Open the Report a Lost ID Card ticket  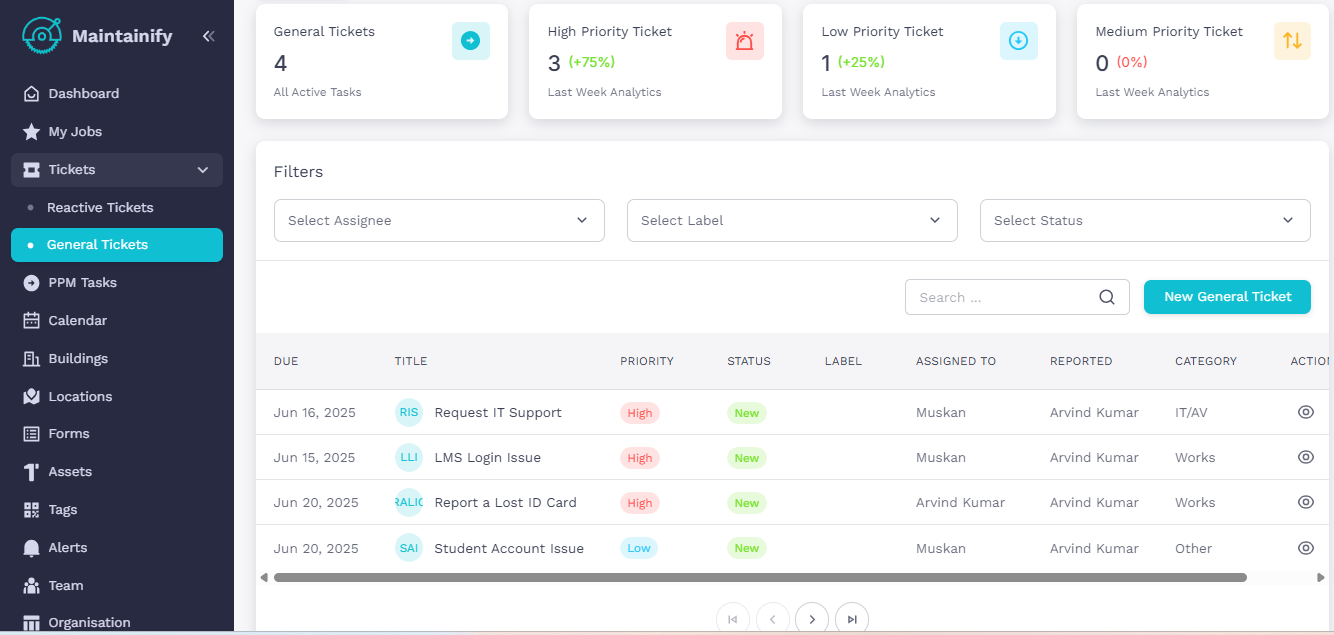tap(505, 503)
